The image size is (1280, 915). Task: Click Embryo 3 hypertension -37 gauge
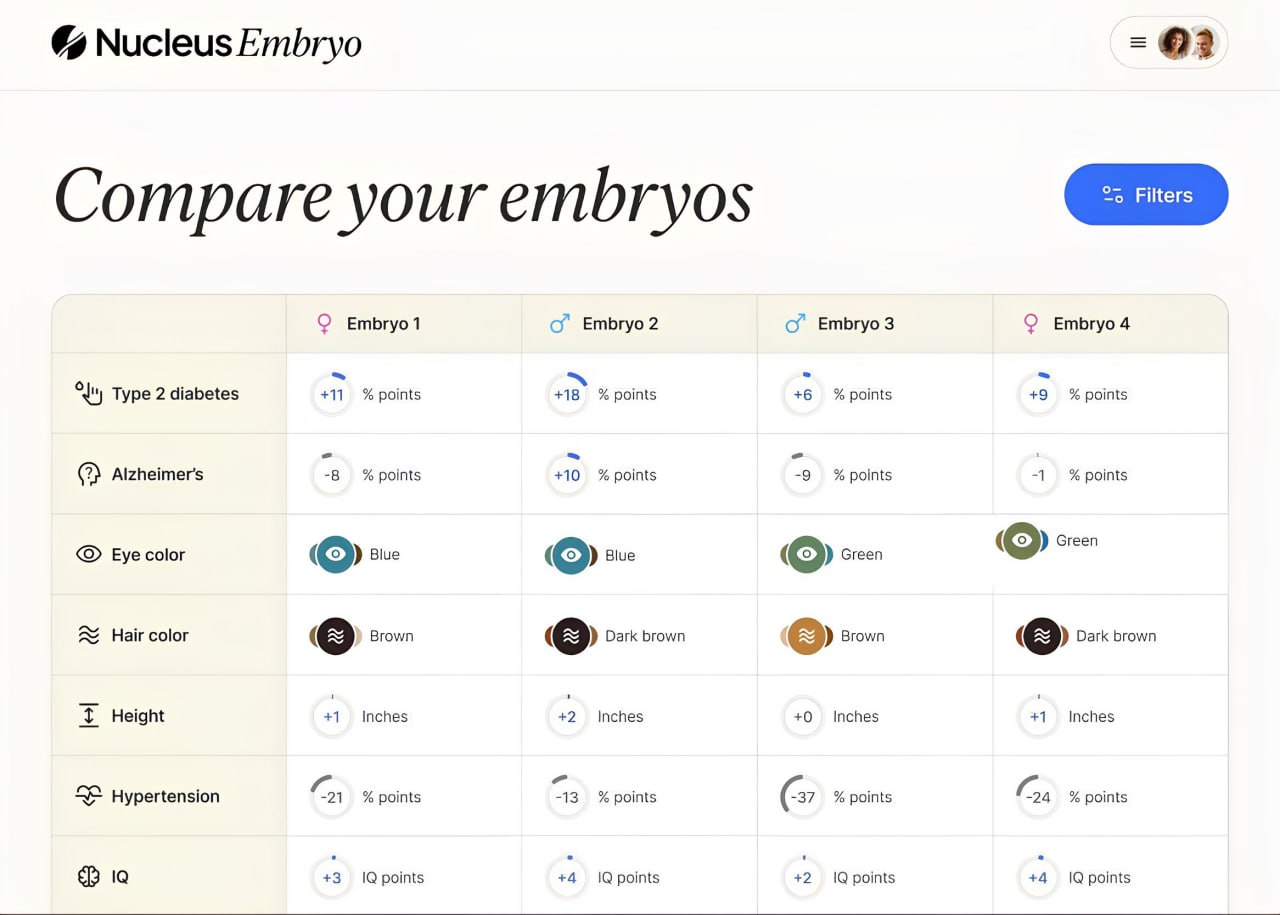(802, 797)
